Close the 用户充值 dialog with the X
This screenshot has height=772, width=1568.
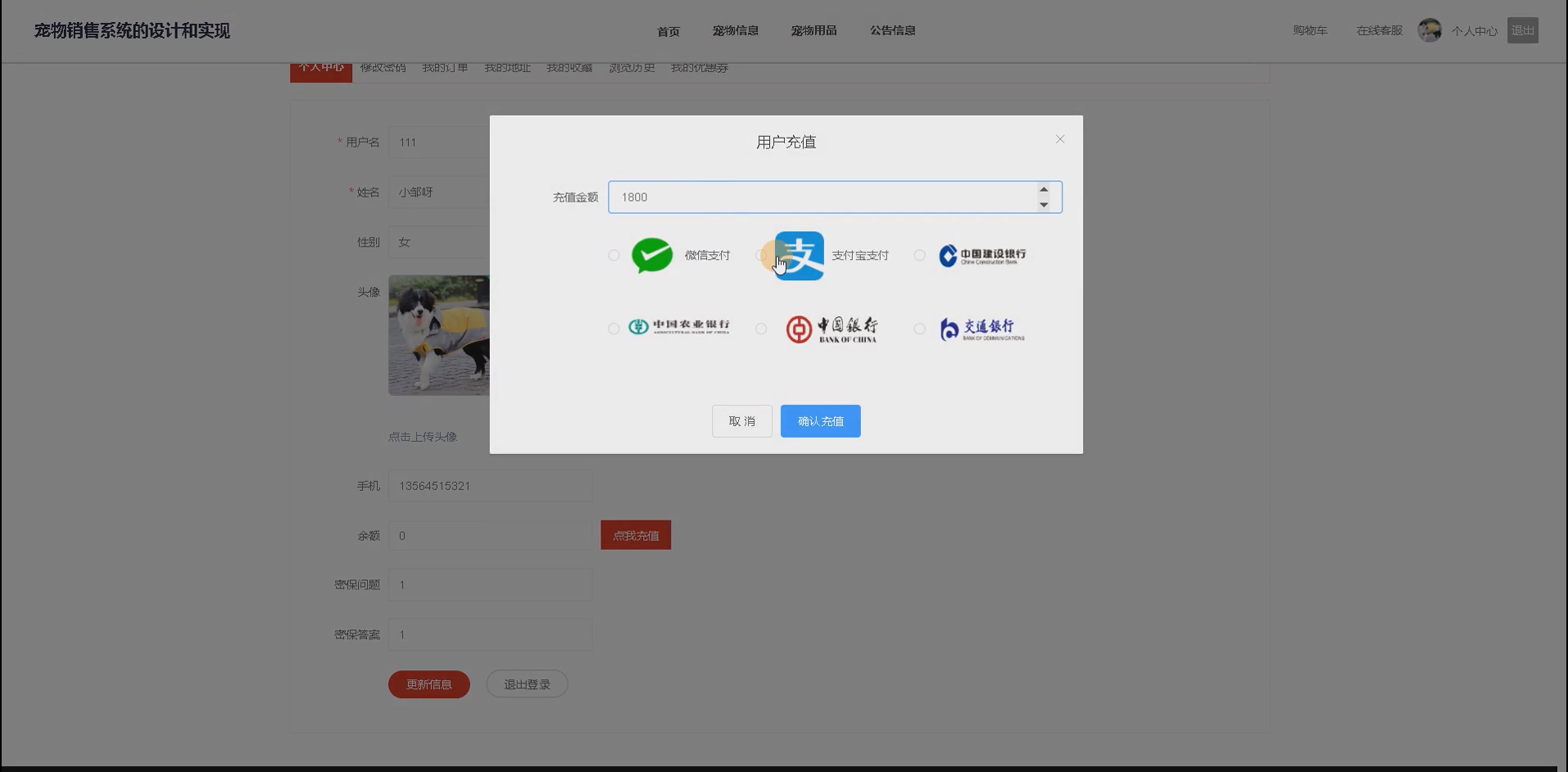[x=1060, y=139]
